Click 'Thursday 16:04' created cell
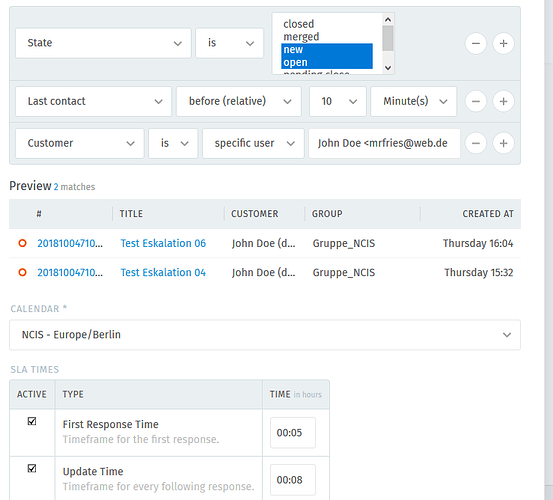553x500 pixels. pos(478,243)
